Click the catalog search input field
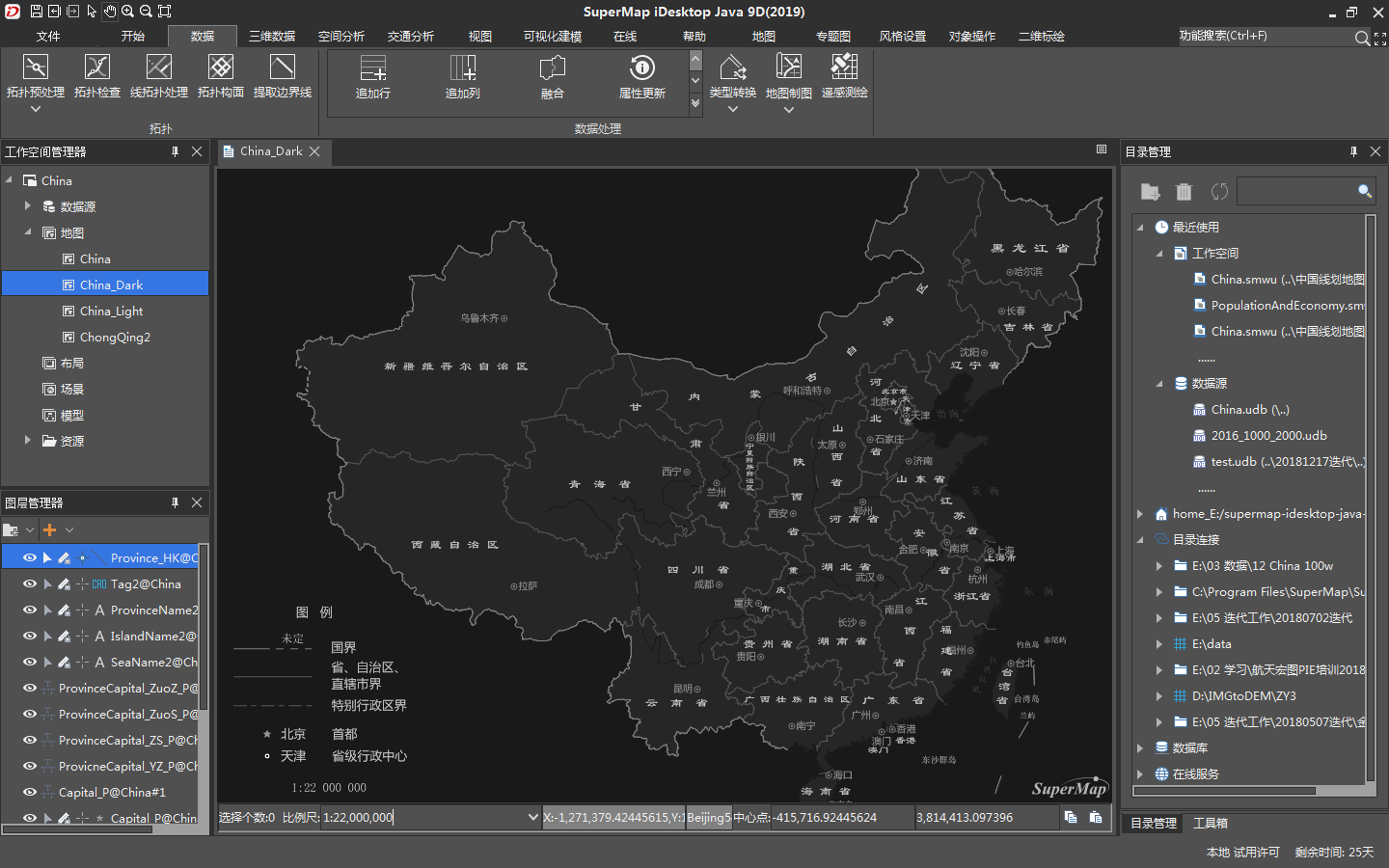Viewport: 1389px width, 868px height. 1296,192
